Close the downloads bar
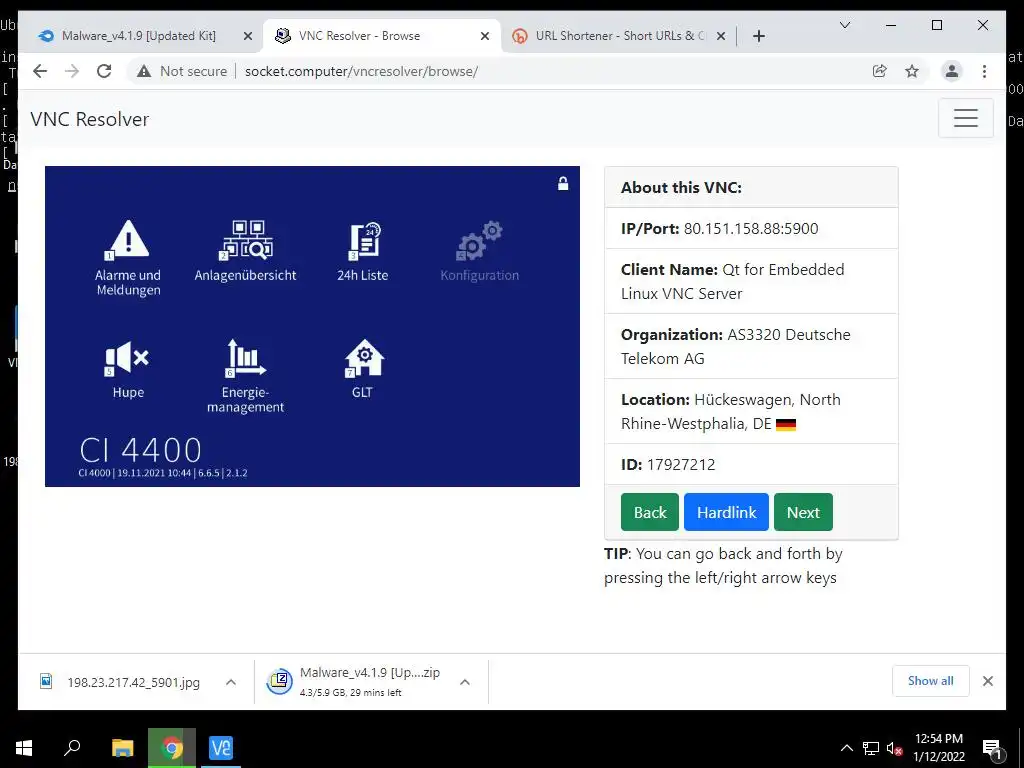 [x=987, y=681]
